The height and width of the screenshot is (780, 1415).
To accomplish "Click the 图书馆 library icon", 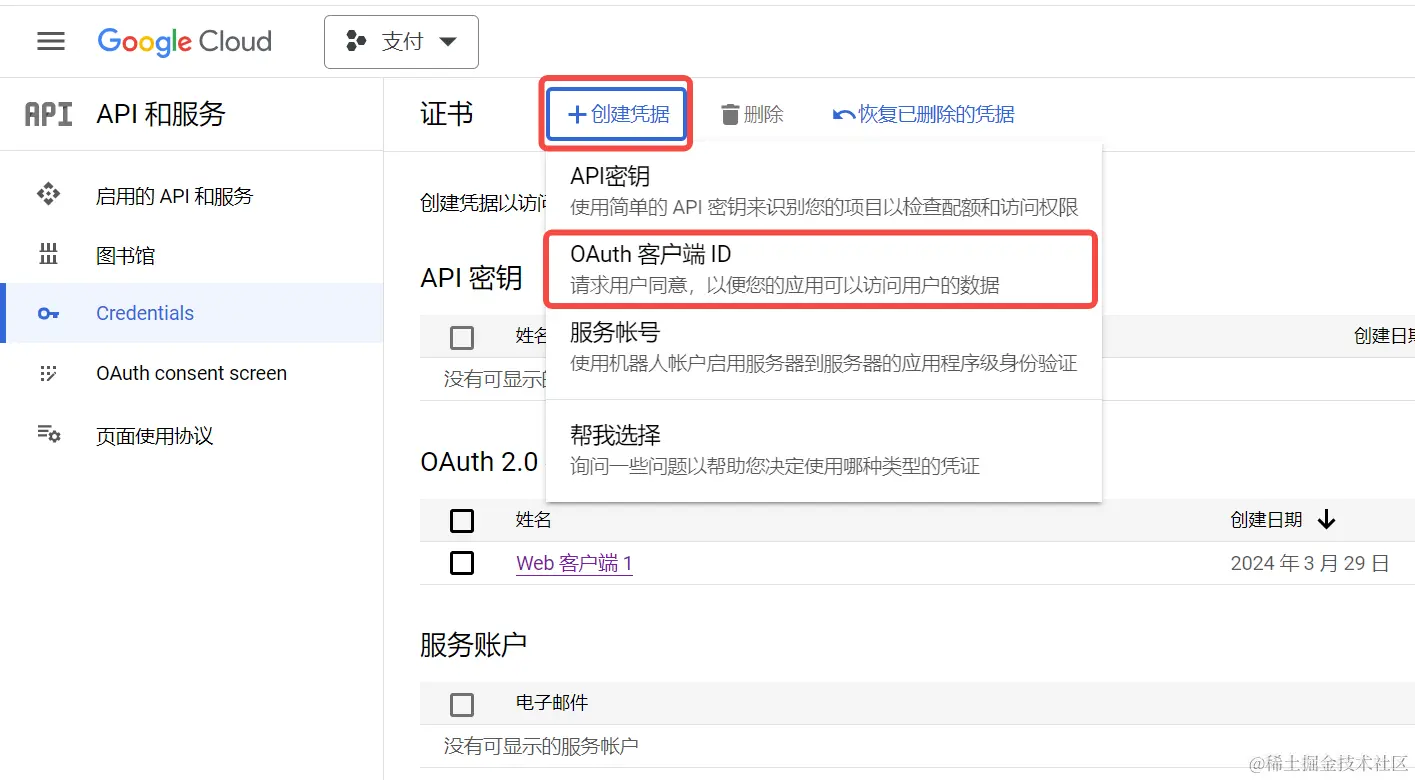I will tap(48, 255).
